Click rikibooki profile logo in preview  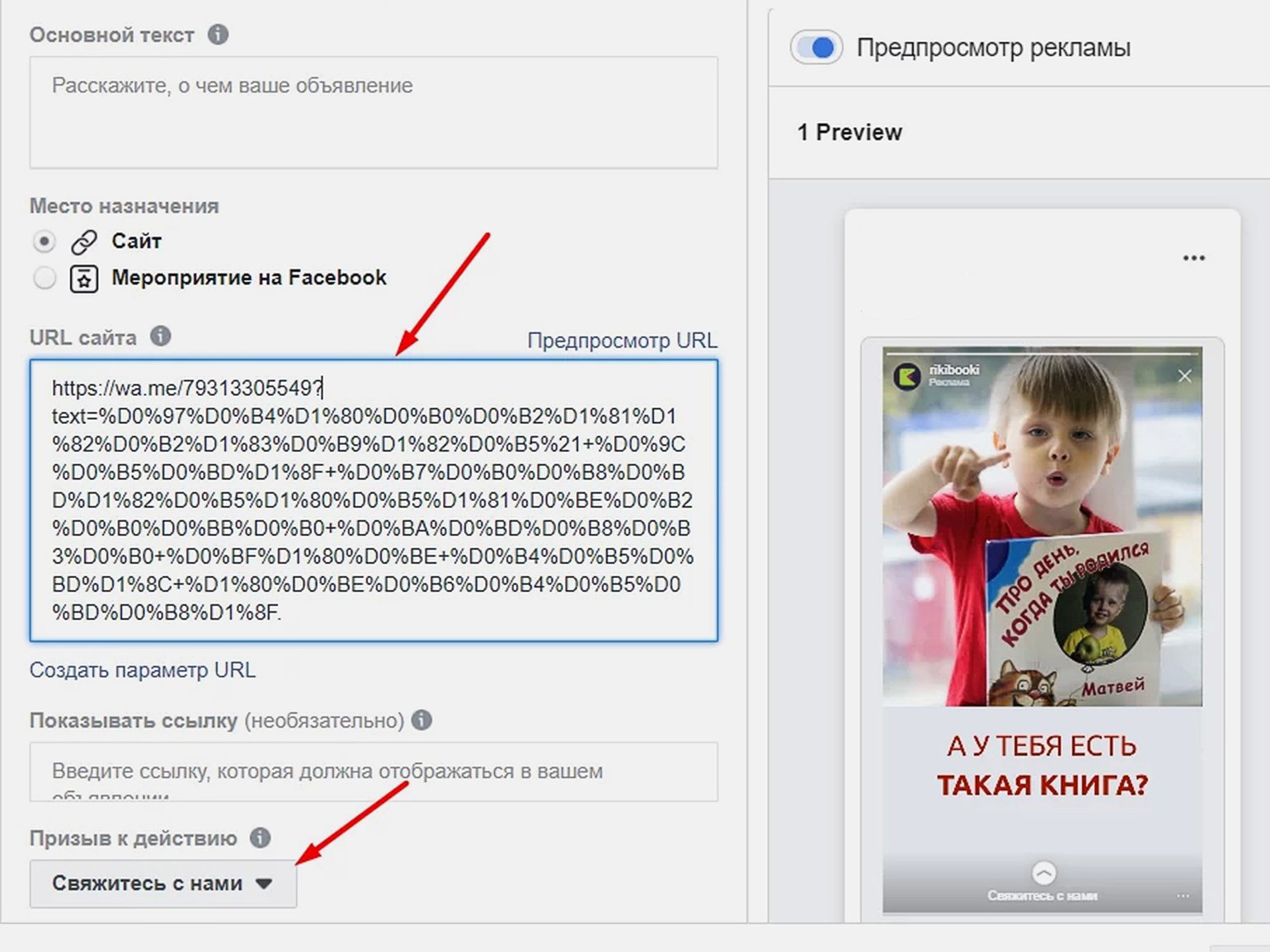907,377
